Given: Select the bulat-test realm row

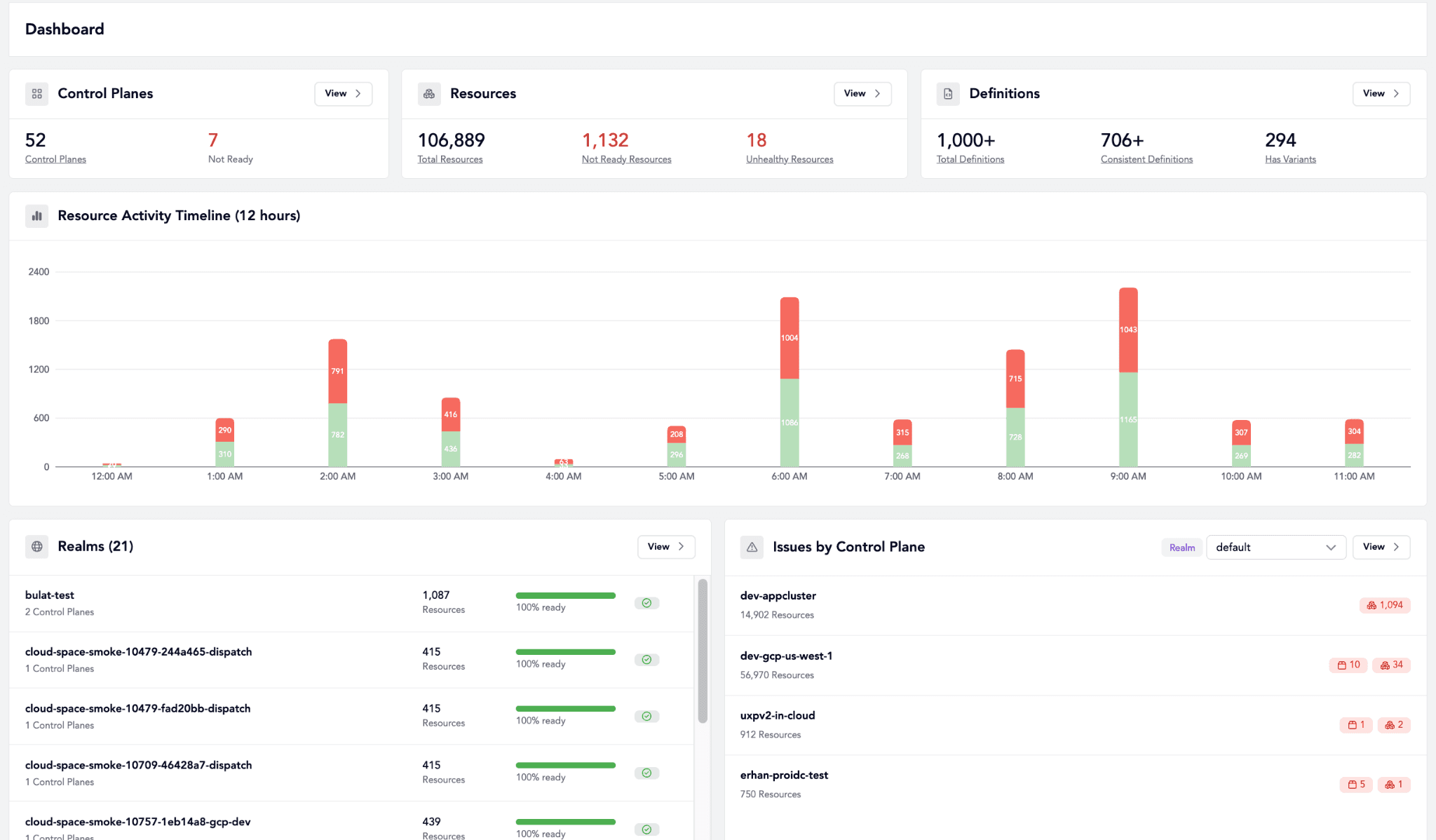Looking at the screenshot, I should tap(351, 603).
